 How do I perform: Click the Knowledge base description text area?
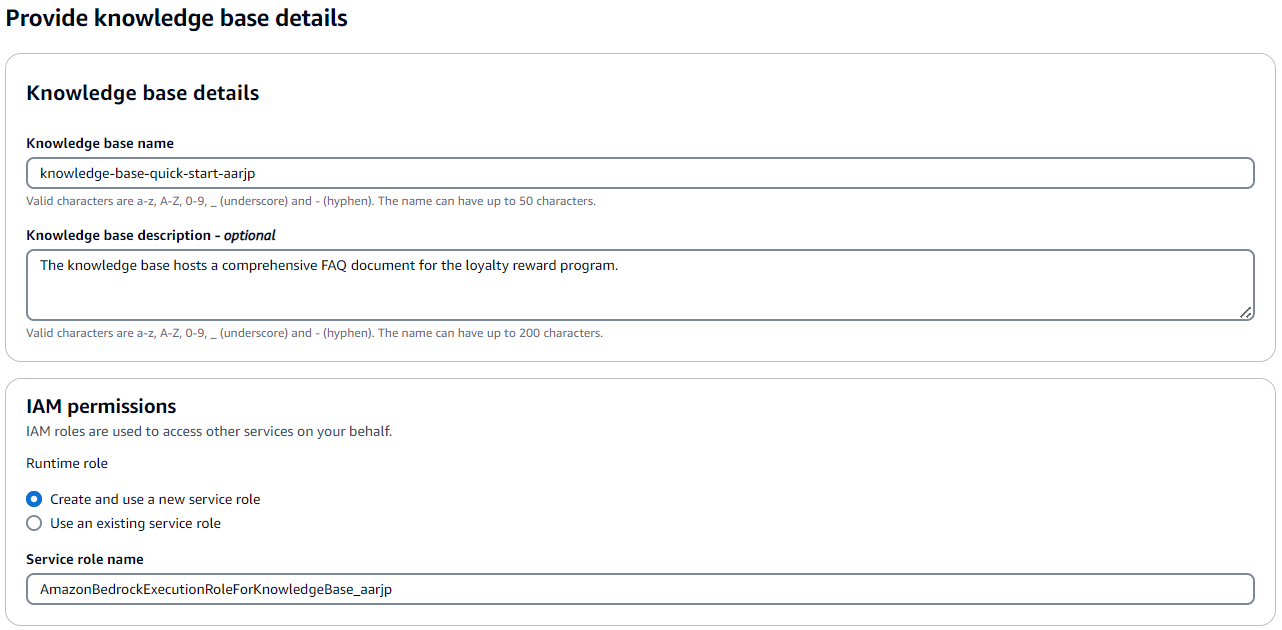640,285
